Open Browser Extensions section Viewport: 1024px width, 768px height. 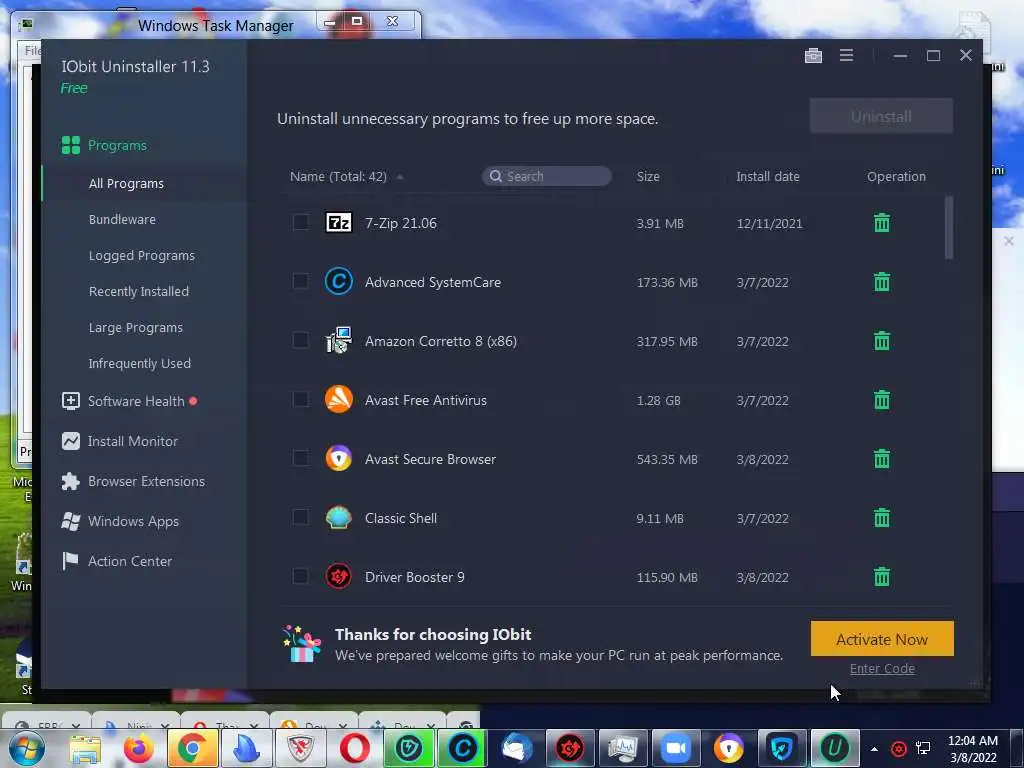click(133, 481)
